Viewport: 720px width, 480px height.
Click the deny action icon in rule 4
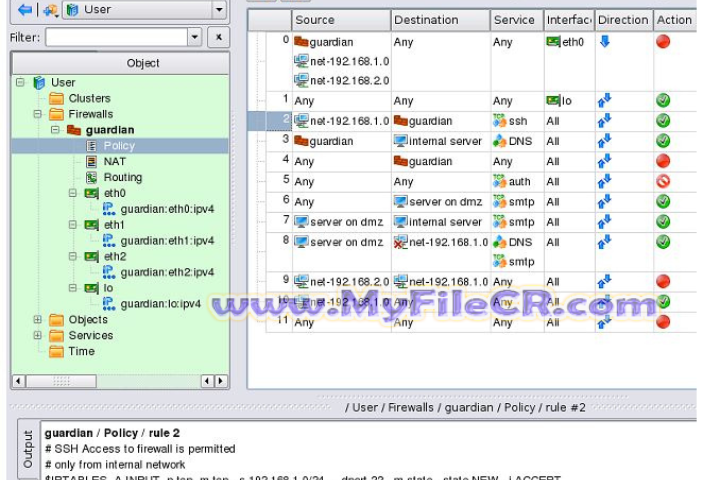pos(663,161)
